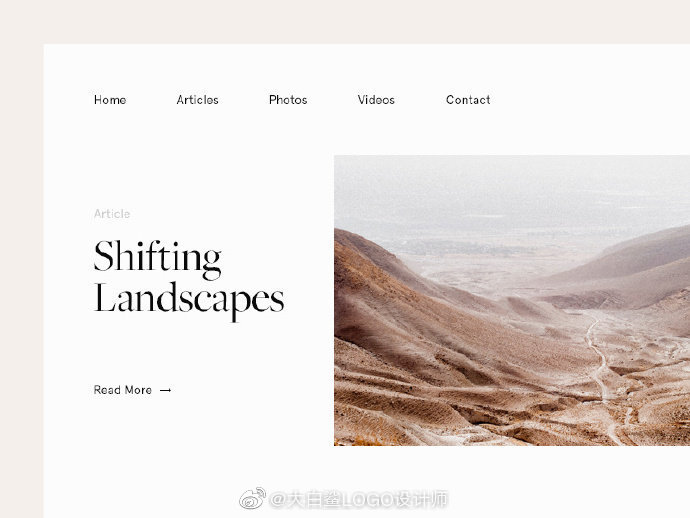Click the grey Article category label
The height and width of the screenshot is (518, 690).
pyautogui.click(x=112, y=214)
